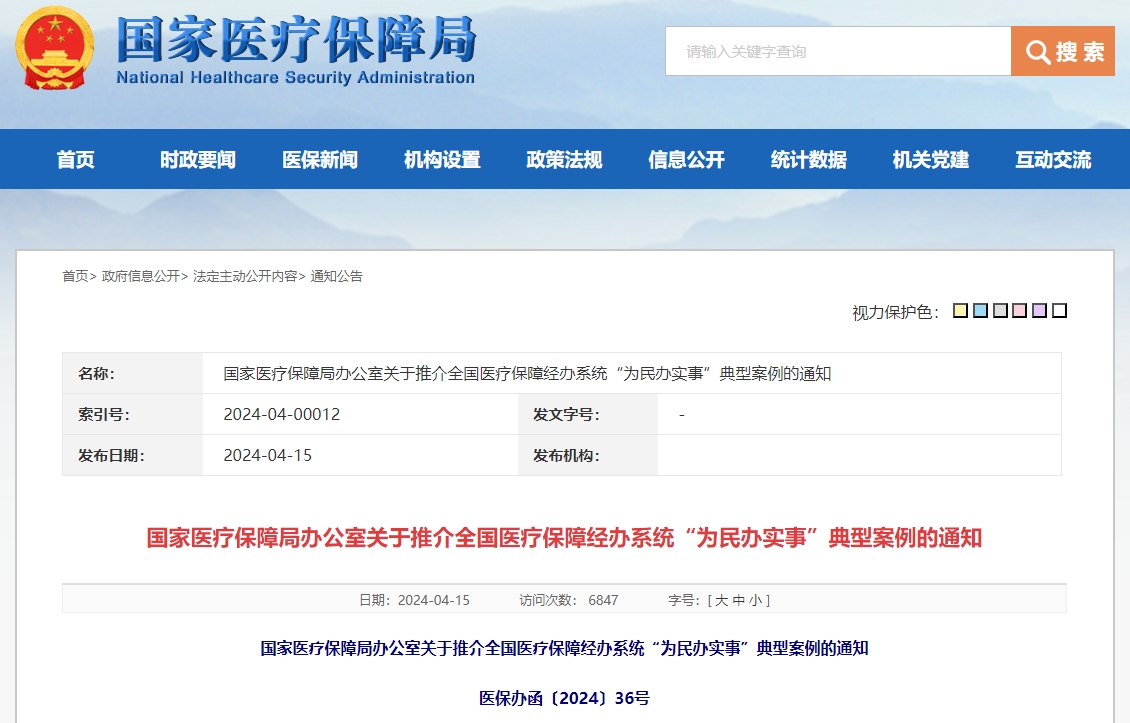This screenshot has width=1130, height=723.
Task: Click the 名称 row document title text
Action: tap(527, 373)
